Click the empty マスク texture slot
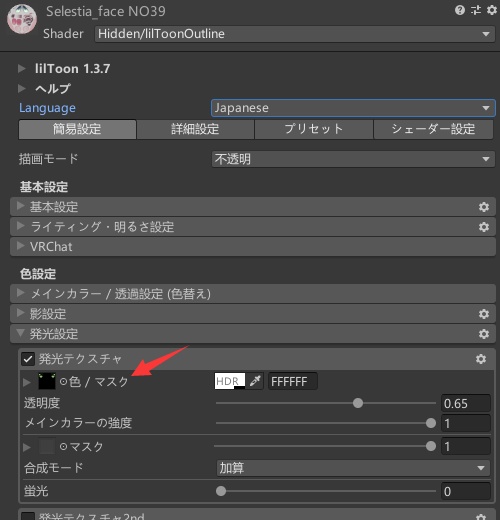 click(x=47, y=446)
